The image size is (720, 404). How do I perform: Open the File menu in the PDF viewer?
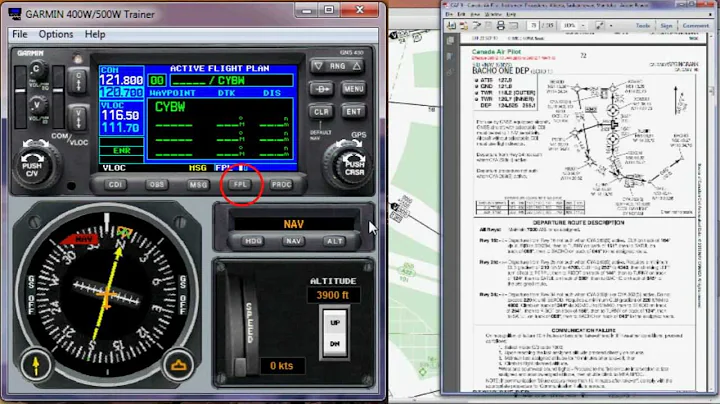coord(449,14)
